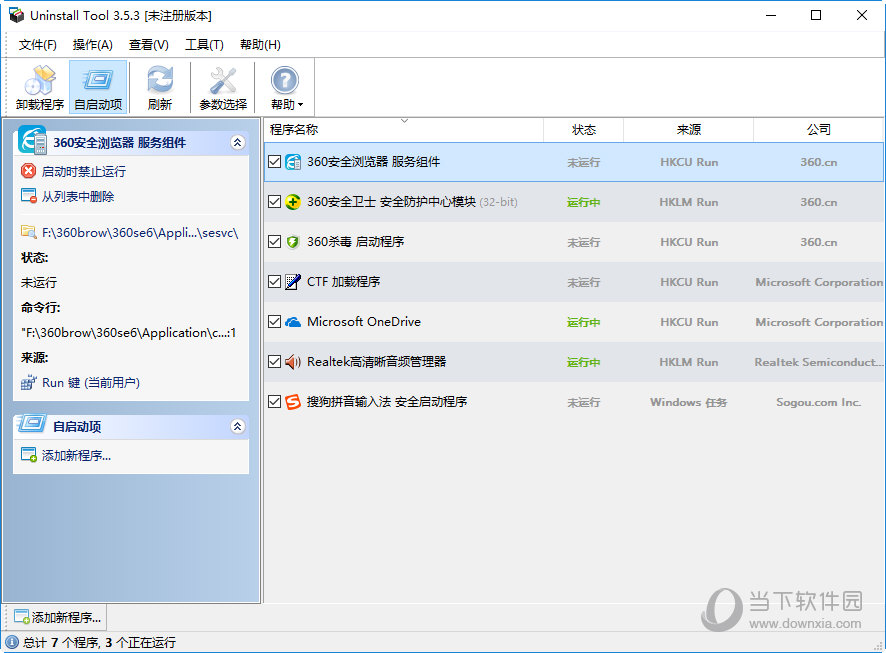Click the Realtek speaker icon

[293, 362]
